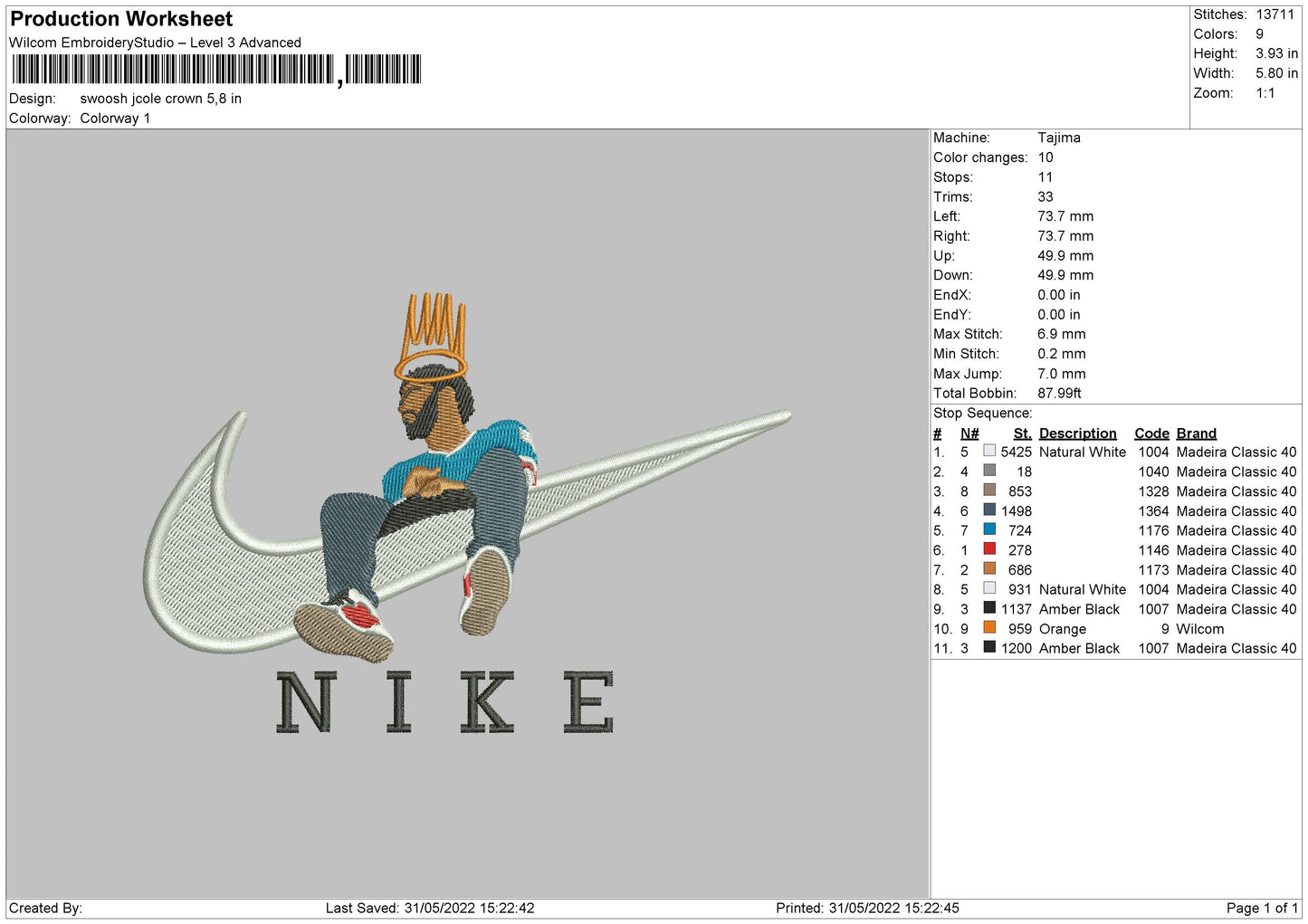Click the gray swatch in stop row 2
Viewport: 1308px width, 924px height.
(x=989, y=471)
